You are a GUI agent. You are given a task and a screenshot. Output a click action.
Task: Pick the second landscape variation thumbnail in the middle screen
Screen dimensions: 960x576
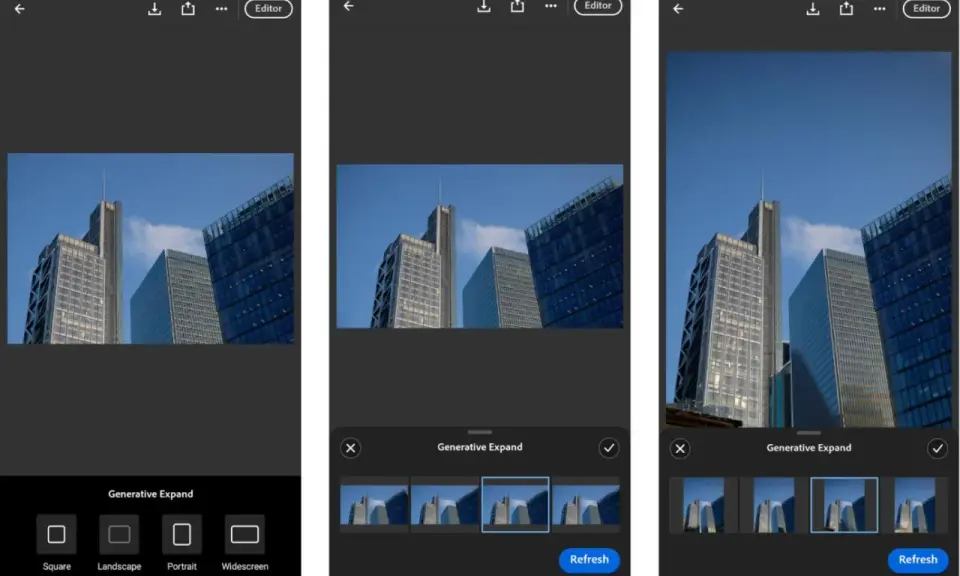[444, 505]
